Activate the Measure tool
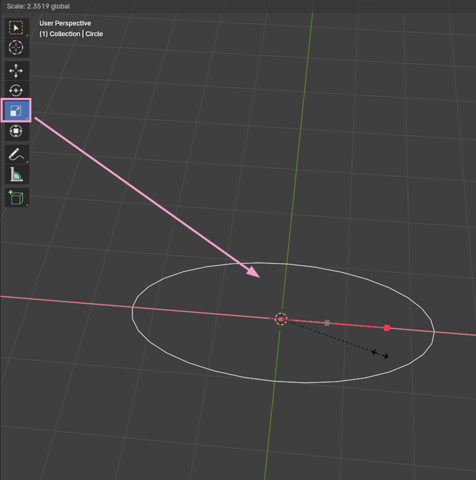This screenshot has width=476, height=480. click(16, 174)
